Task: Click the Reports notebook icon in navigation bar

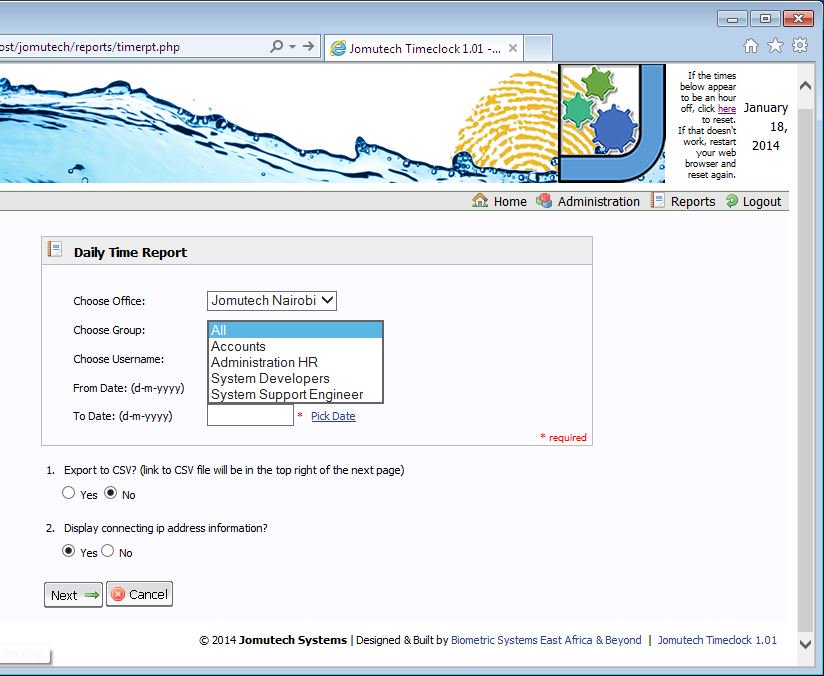Action: click(x=657, y=200)
